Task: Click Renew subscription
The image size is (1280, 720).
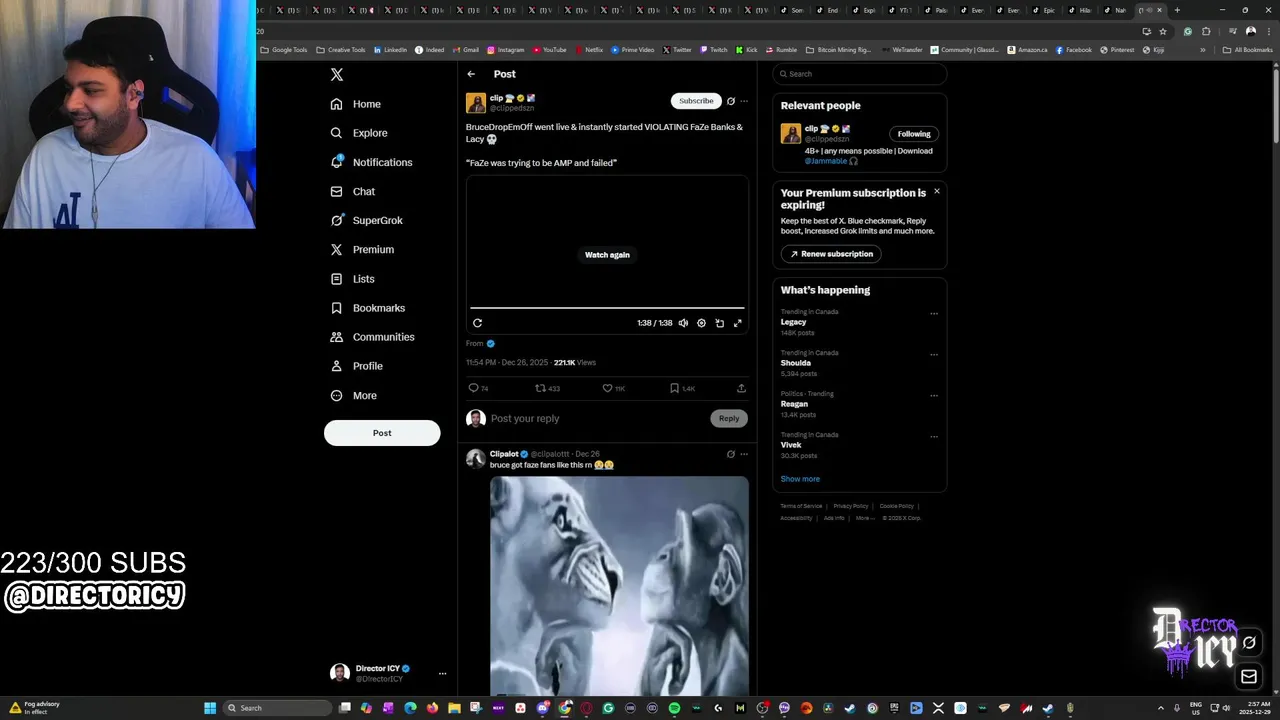Action: [831, 254]
